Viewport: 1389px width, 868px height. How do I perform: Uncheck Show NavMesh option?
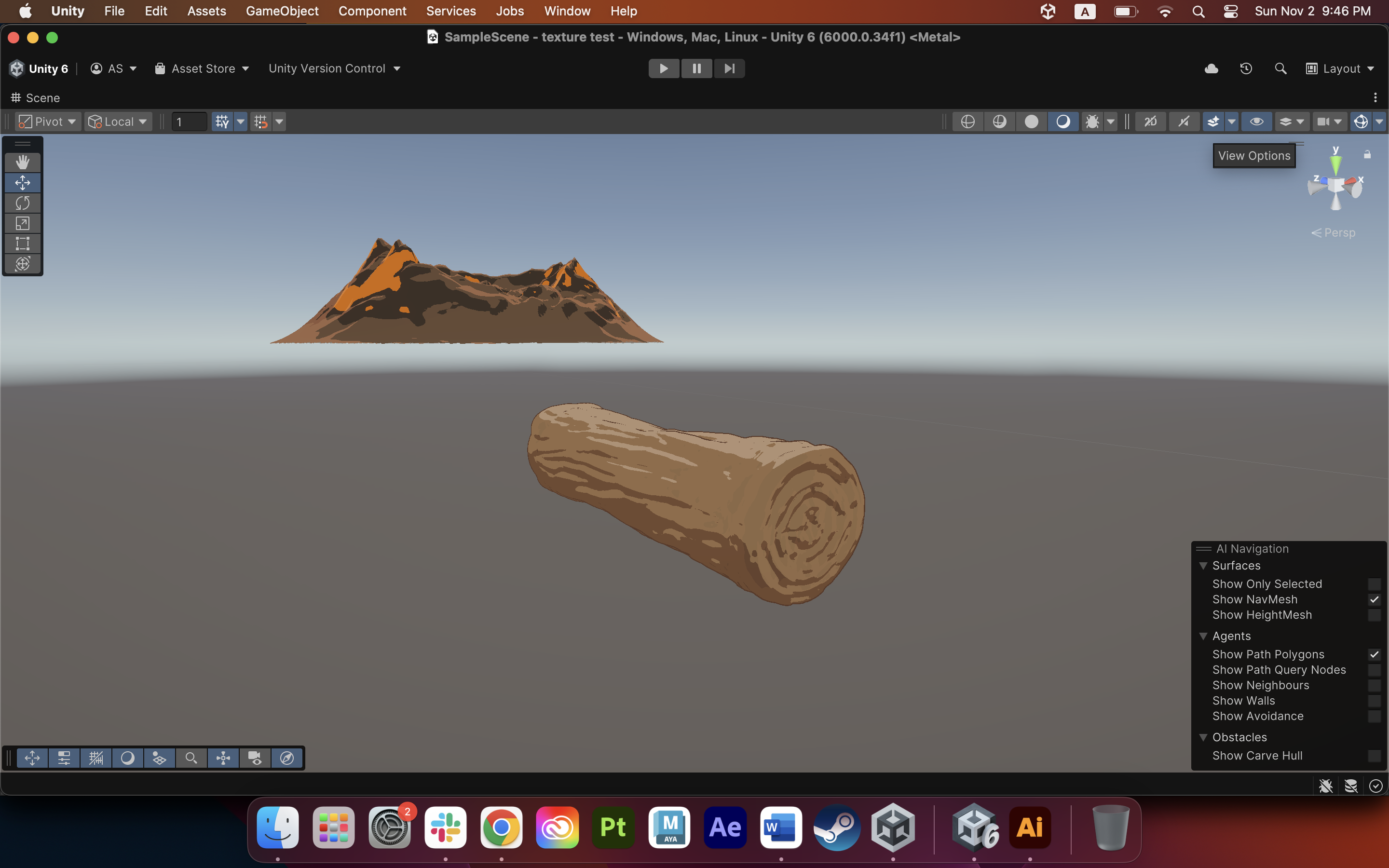click(1374, 599)
